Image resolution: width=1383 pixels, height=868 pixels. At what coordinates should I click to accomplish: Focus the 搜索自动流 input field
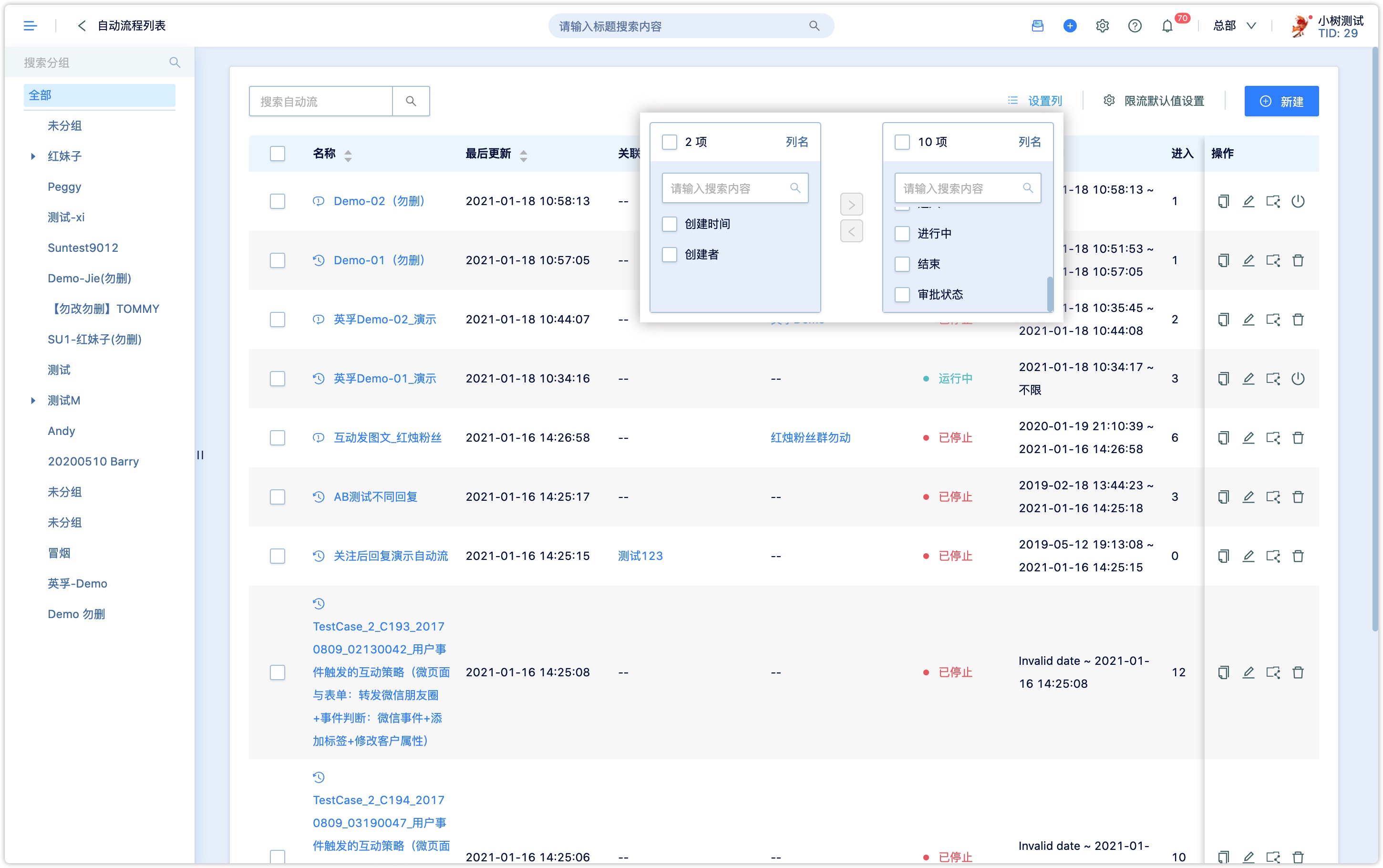[321, 101]
